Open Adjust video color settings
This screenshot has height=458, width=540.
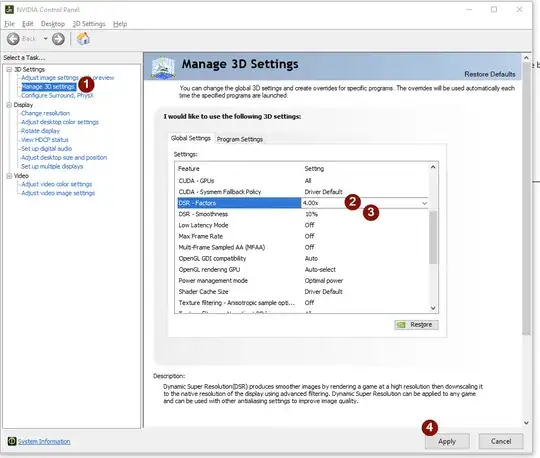[56, 184]
